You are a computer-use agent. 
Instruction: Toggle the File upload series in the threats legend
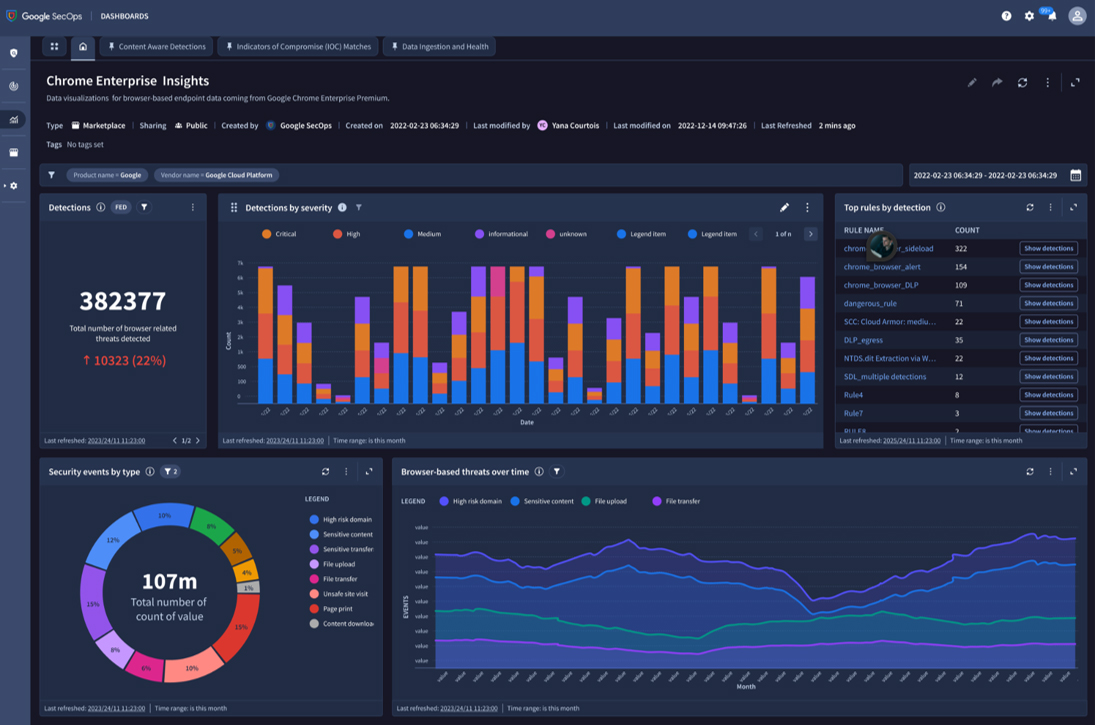(x=604, y=501)
